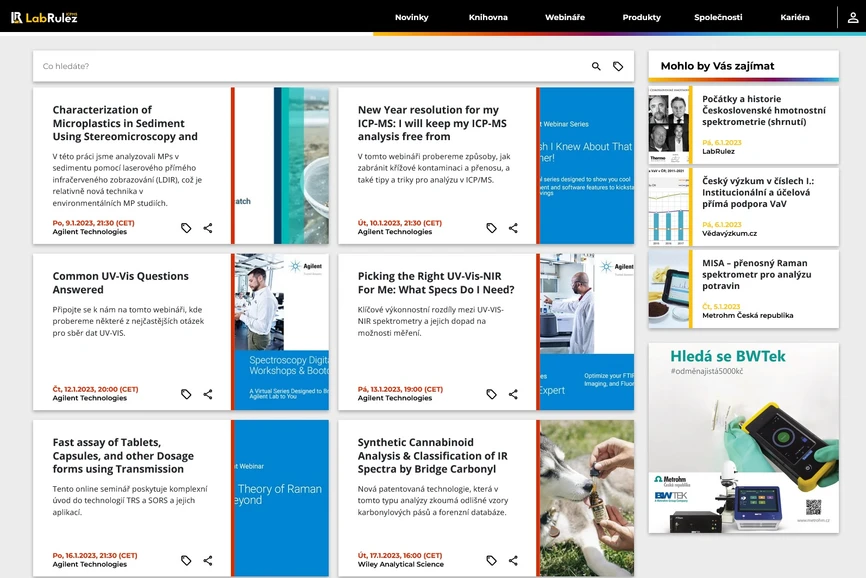Open the 'Hledá se BWTek' advertisement banner
The image size is (866, 578).
click(743, 438)
